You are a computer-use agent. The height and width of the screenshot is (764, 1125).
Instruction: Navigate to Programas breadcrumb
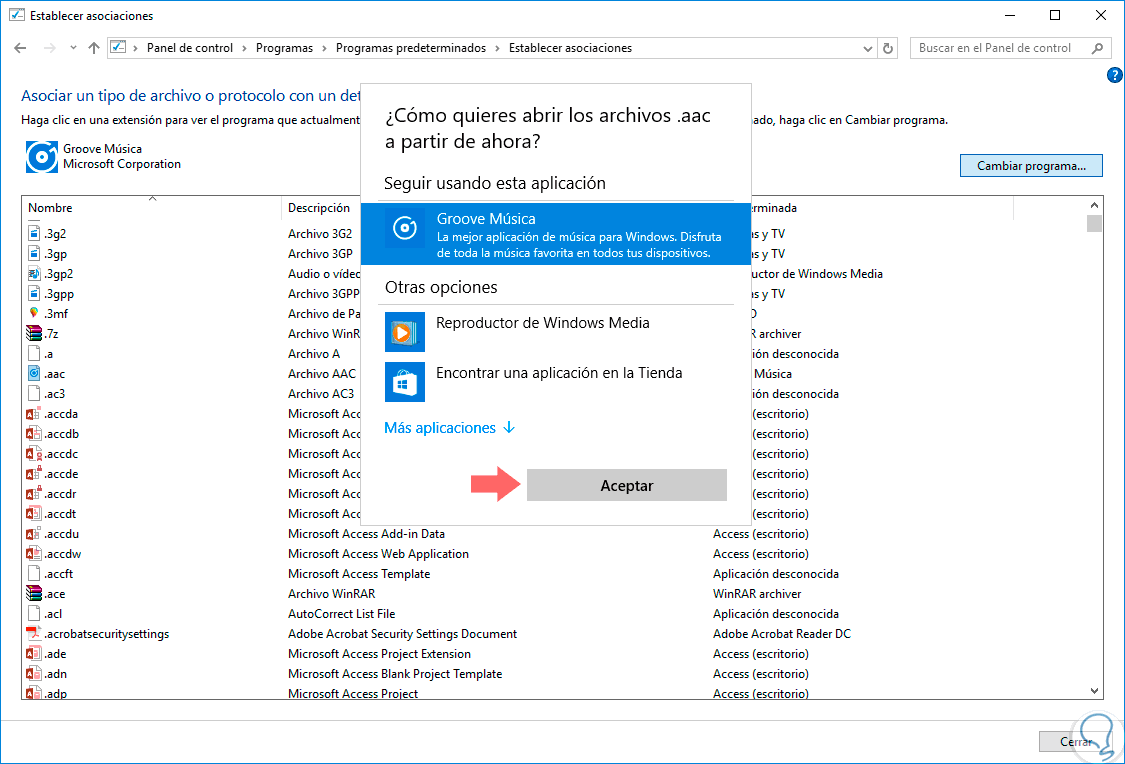click(x=284, y=48)
